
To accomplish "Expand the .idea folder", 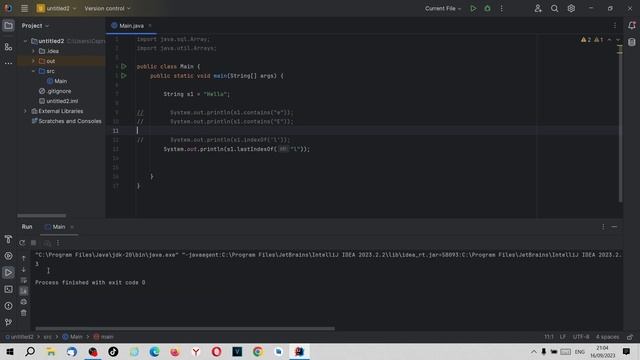I will 33,51.
